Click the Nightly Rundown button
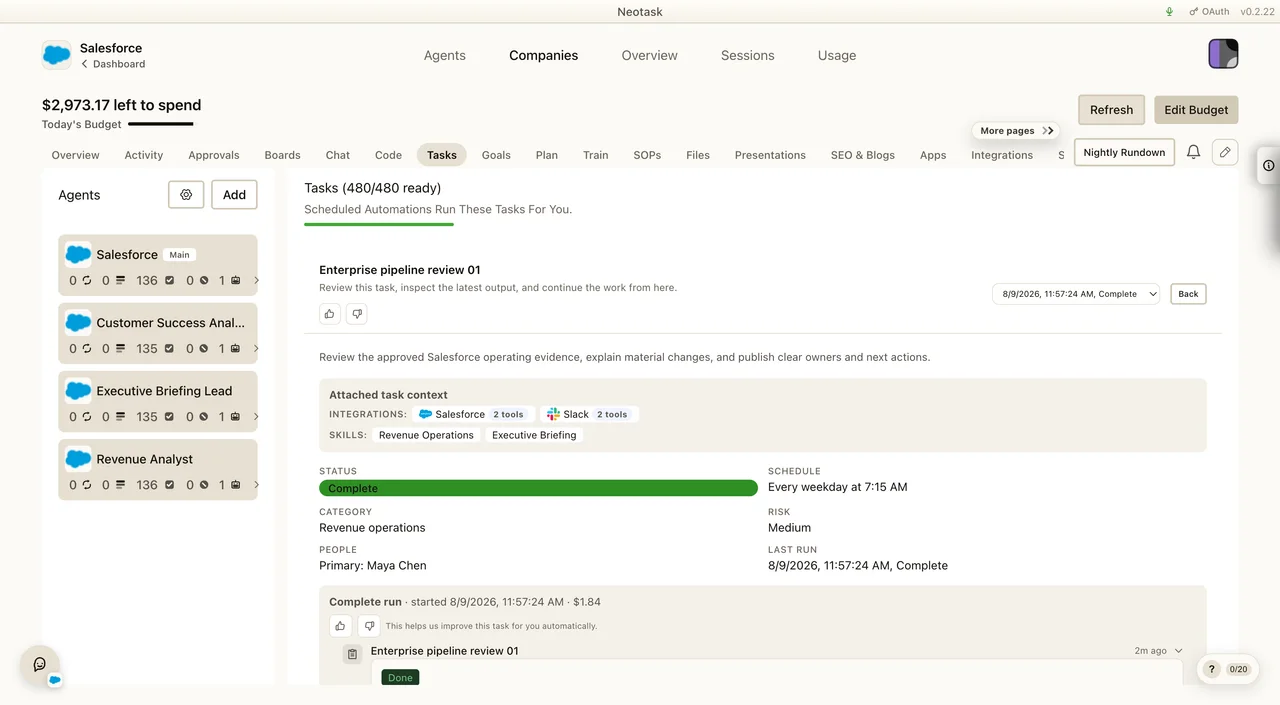 [1124, 152]
